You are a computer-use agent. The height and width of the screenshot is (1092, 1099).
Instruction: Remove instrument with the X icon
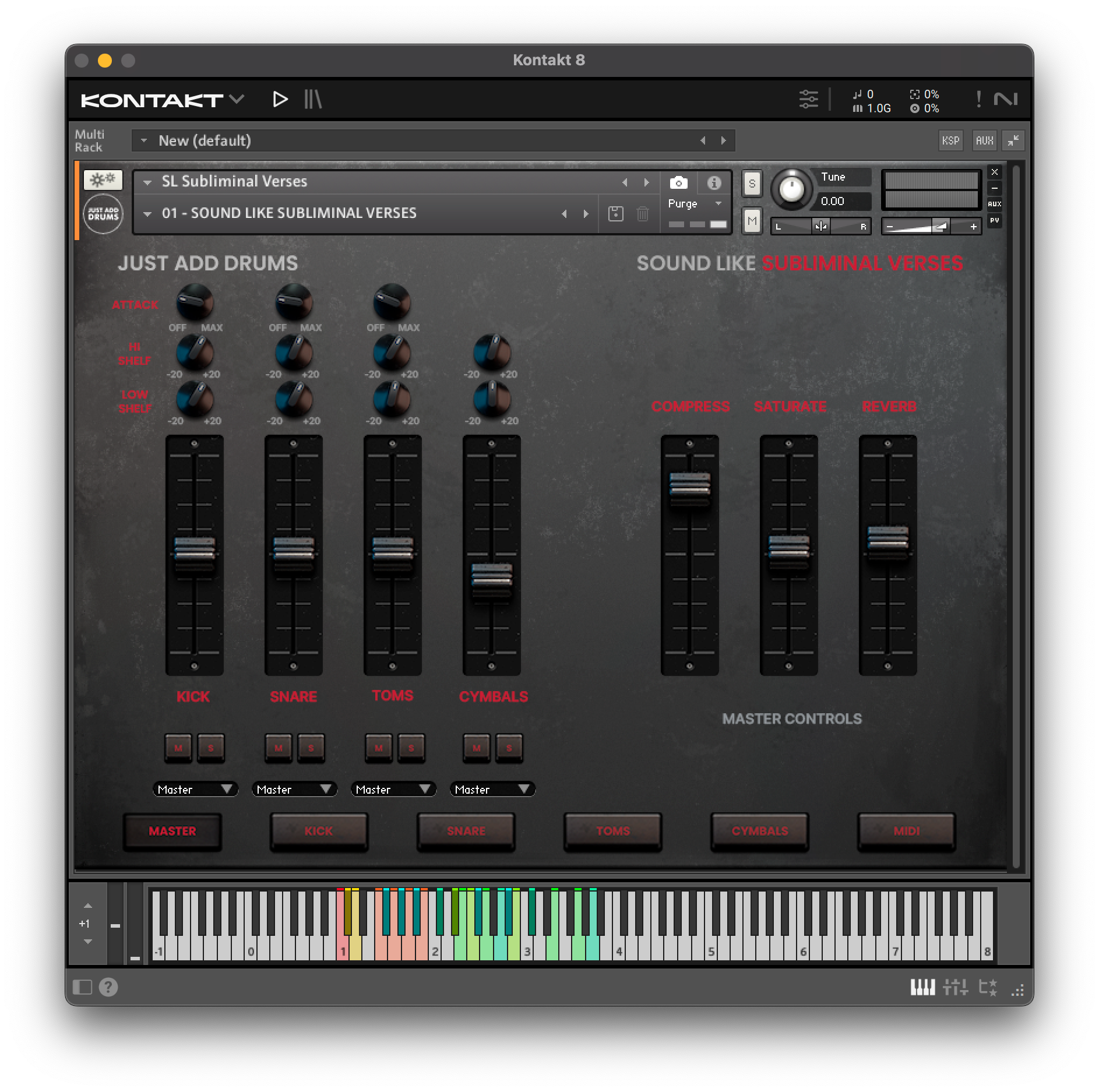coord(995,172)
